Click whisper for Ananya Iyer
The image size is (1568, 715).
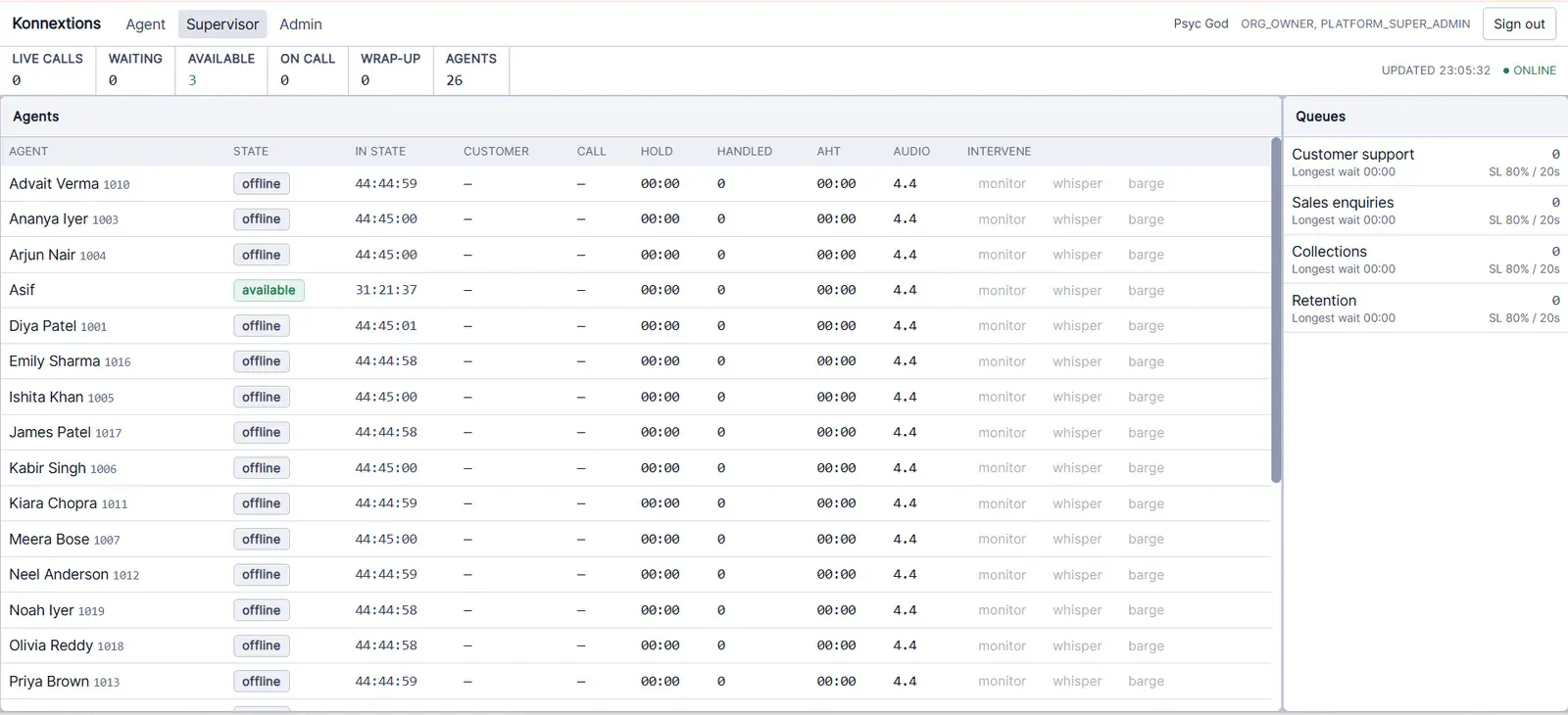(1077, 219)
